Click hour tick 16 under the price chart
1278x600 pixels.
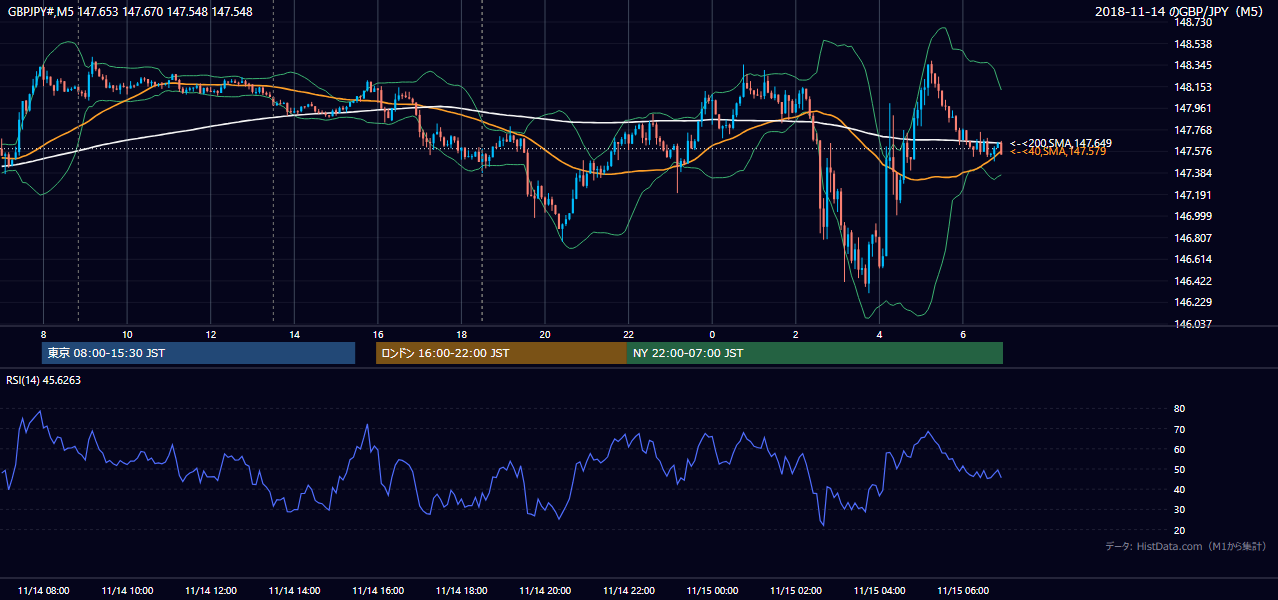tap(378, 334)
